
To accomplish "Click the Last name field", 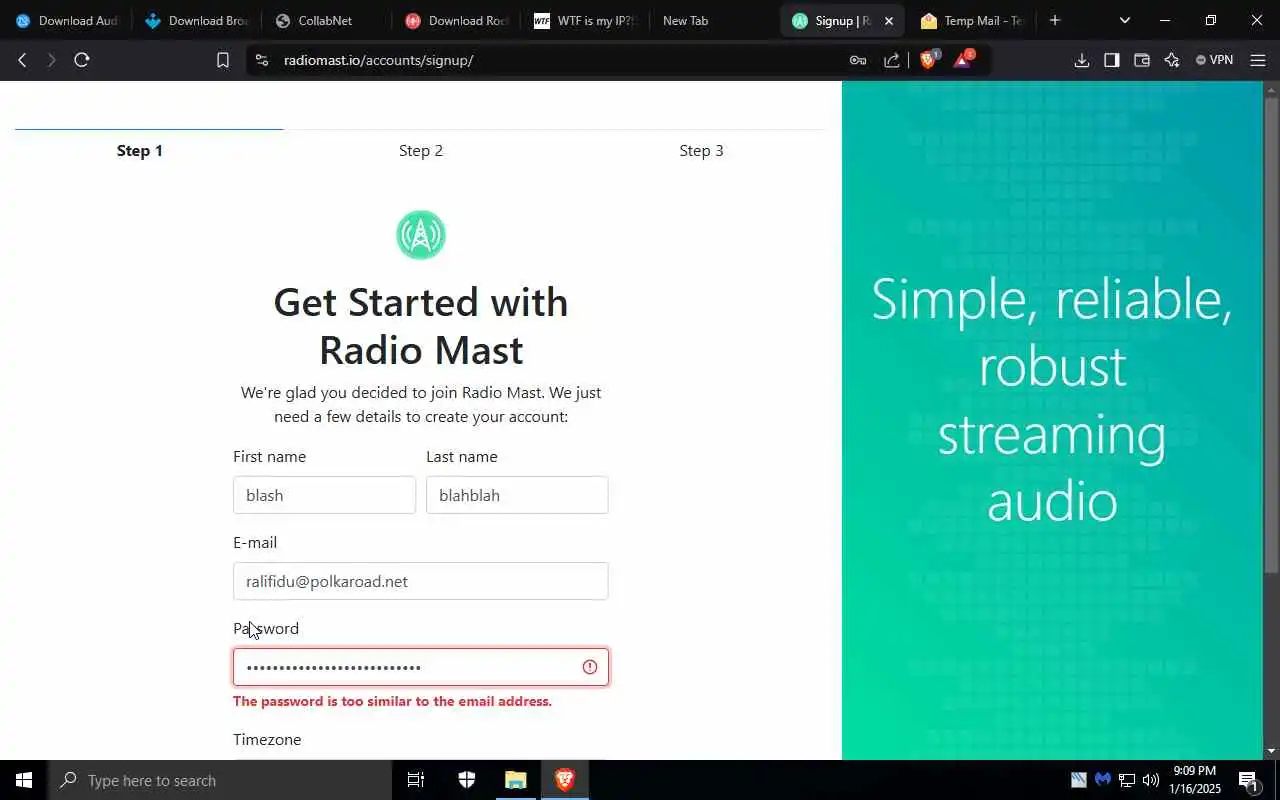I will 517,495.
